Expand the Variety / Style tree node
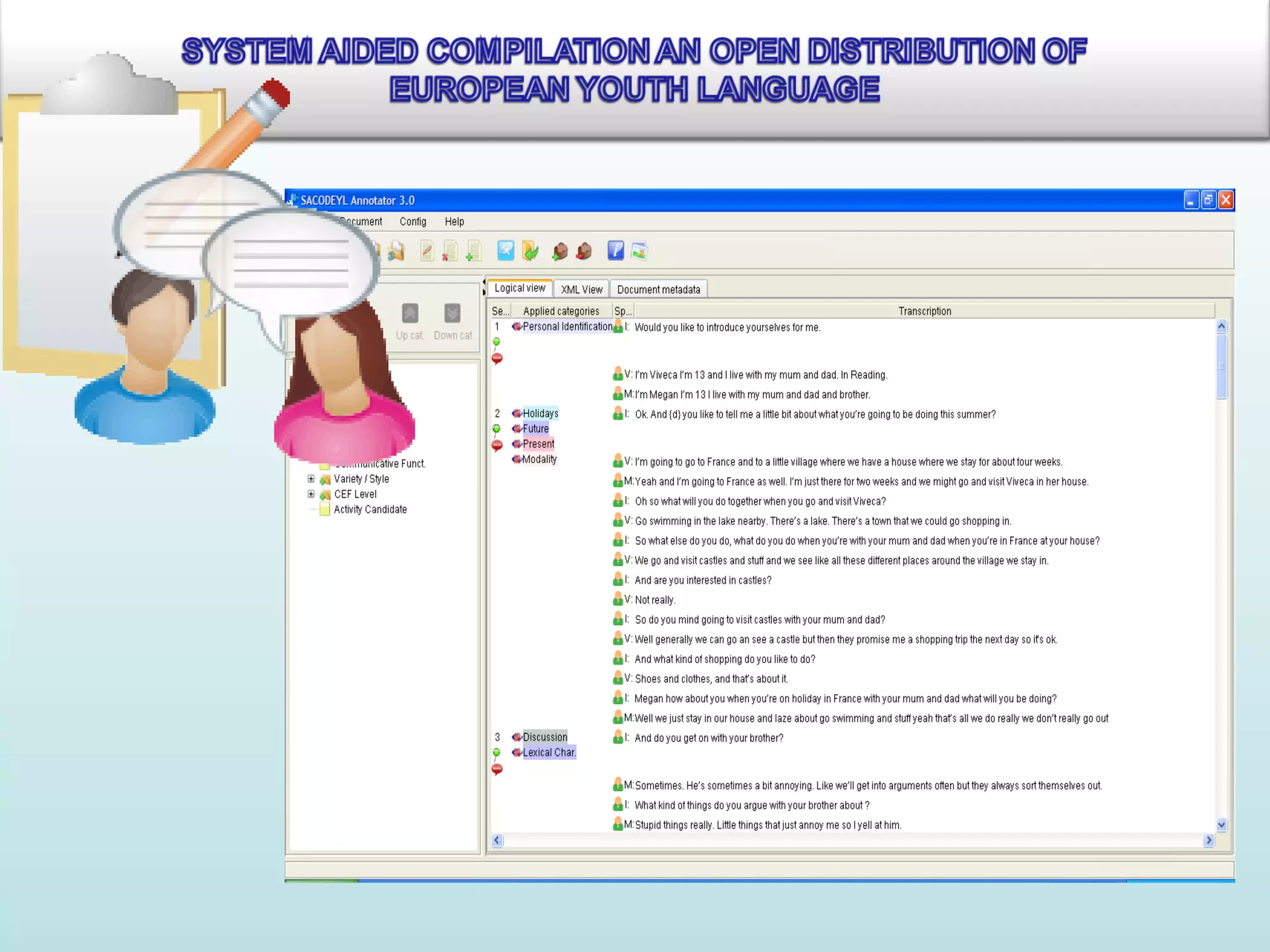The image size is (1270, 952). coord(311,478)
